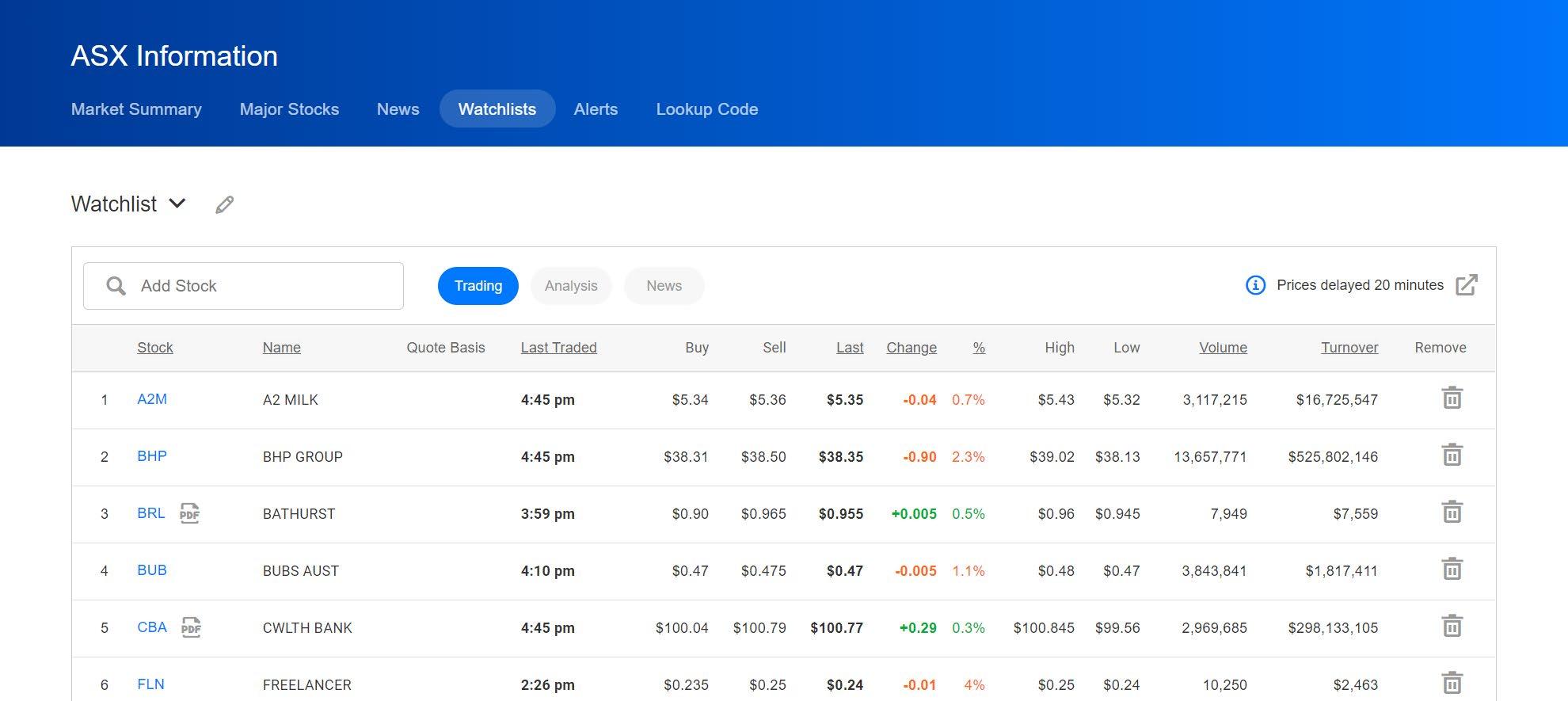Click the Add Stock search field
This screenshot has height=701, width=1568.
tap(243, 286)
